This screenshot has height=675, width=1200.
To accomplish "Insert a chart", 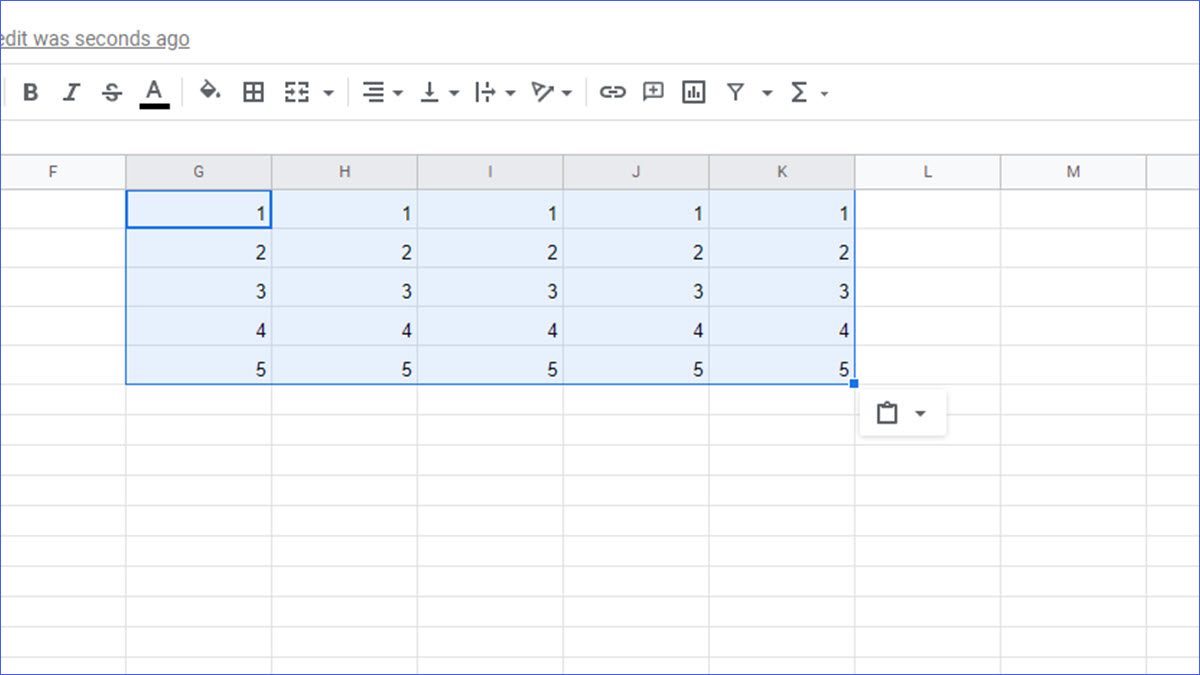I will pyautogui.click(x=693, y=93).
